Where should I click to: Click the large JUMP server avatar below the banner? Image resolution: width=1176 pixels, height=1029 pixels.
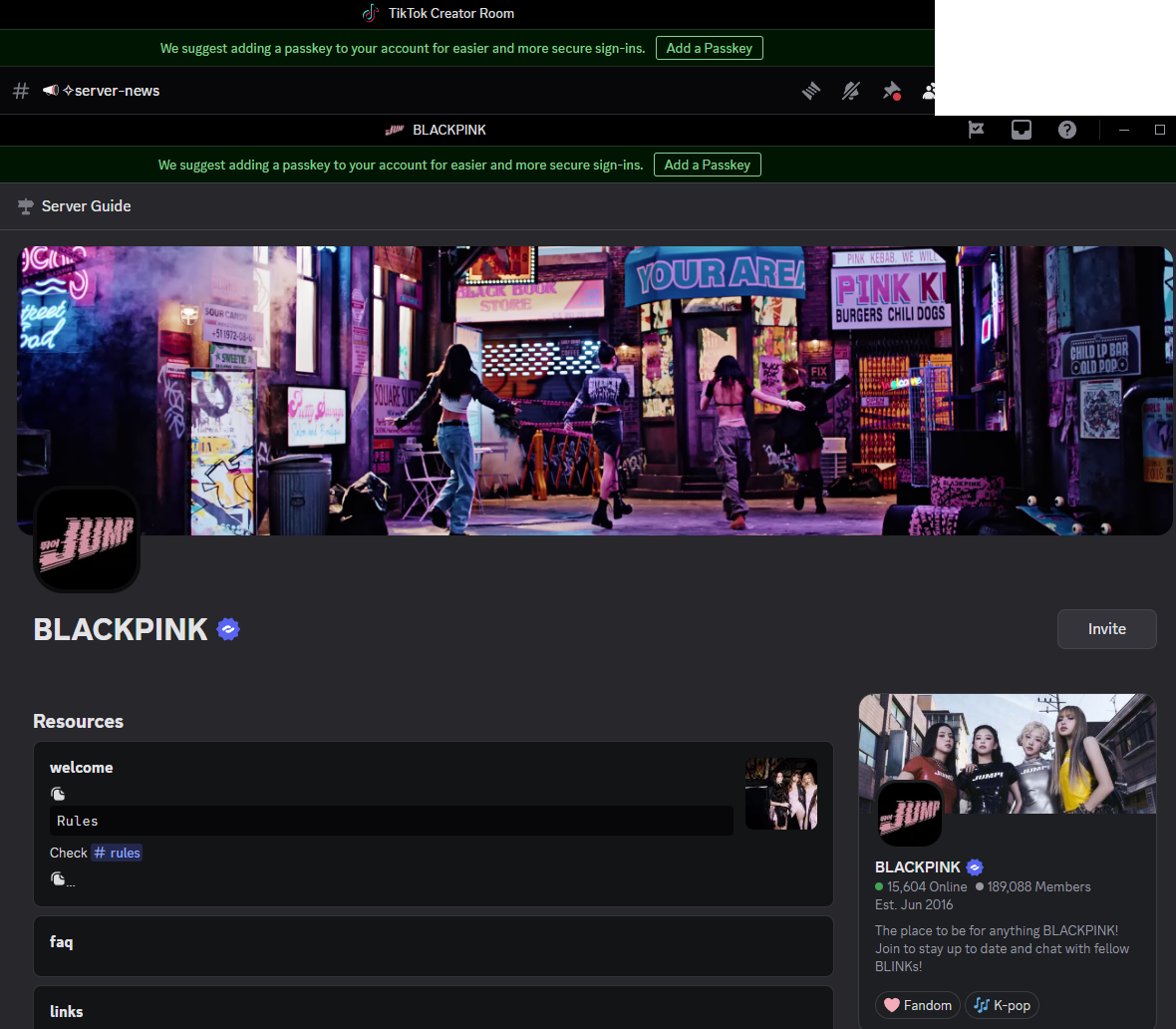(87, 539)
